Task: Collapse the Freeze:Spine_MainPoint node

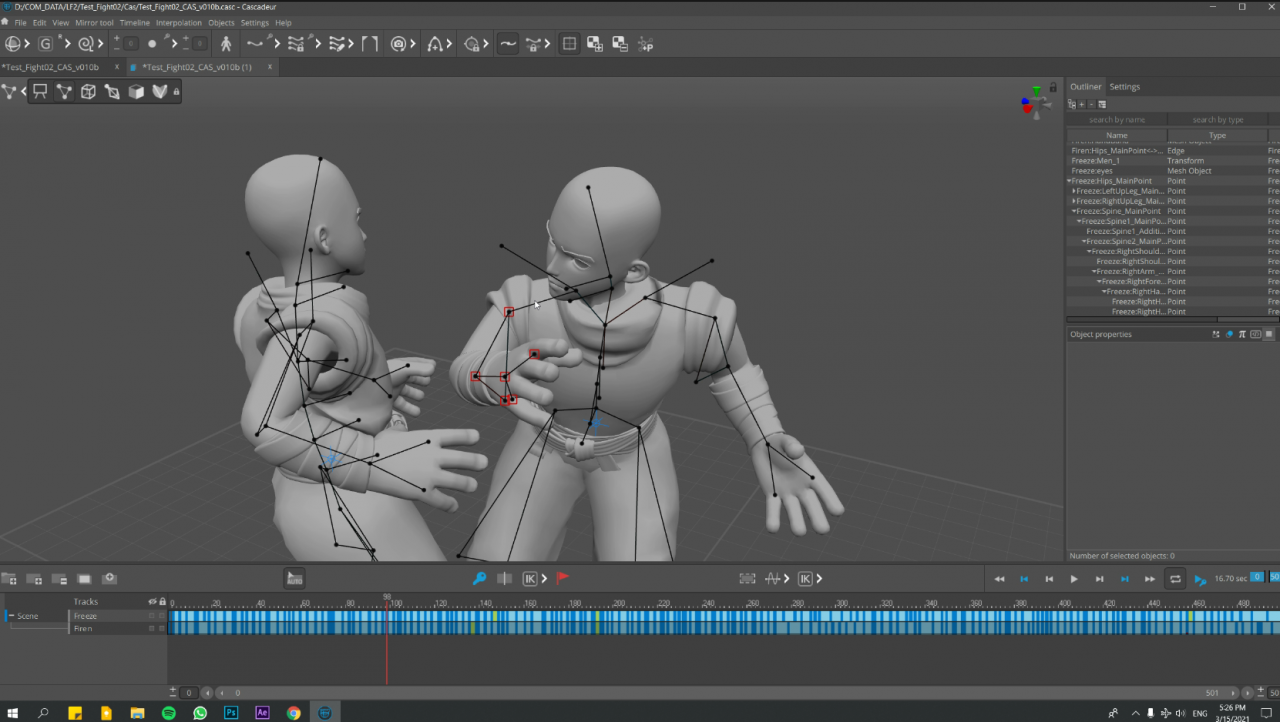Action: click(1074, 211)
